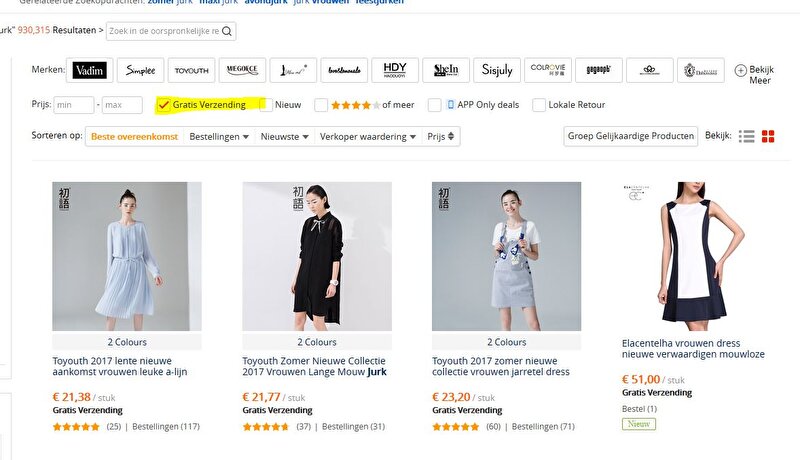Open related search feestjurken
The height and width of the screenshot is (460, 800).
point(379,2)
